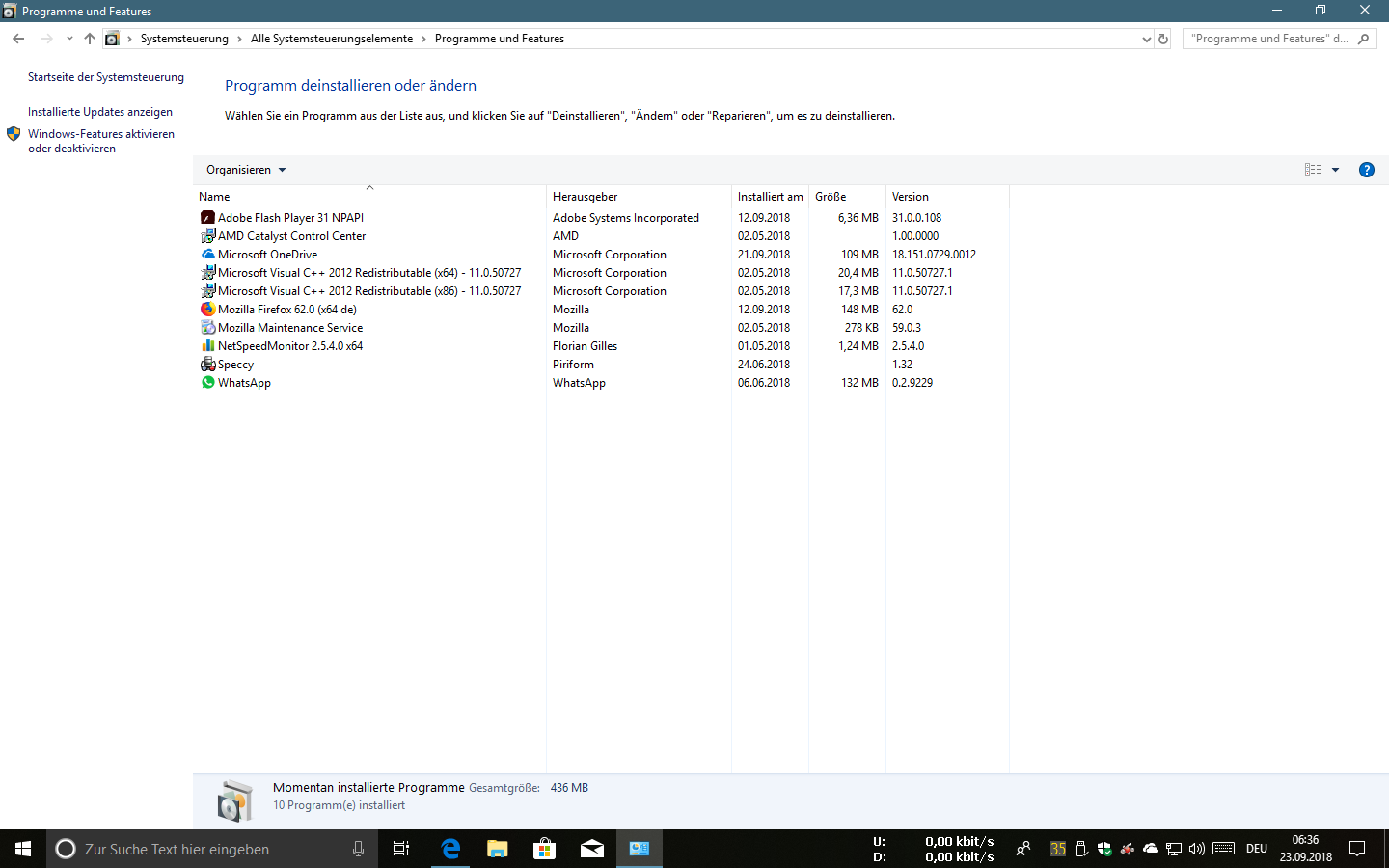Open Startseite der Systemsteuerung link
Image resolution: width=1389 pixels, height=868 pixels.
click(x=106, y=77)
